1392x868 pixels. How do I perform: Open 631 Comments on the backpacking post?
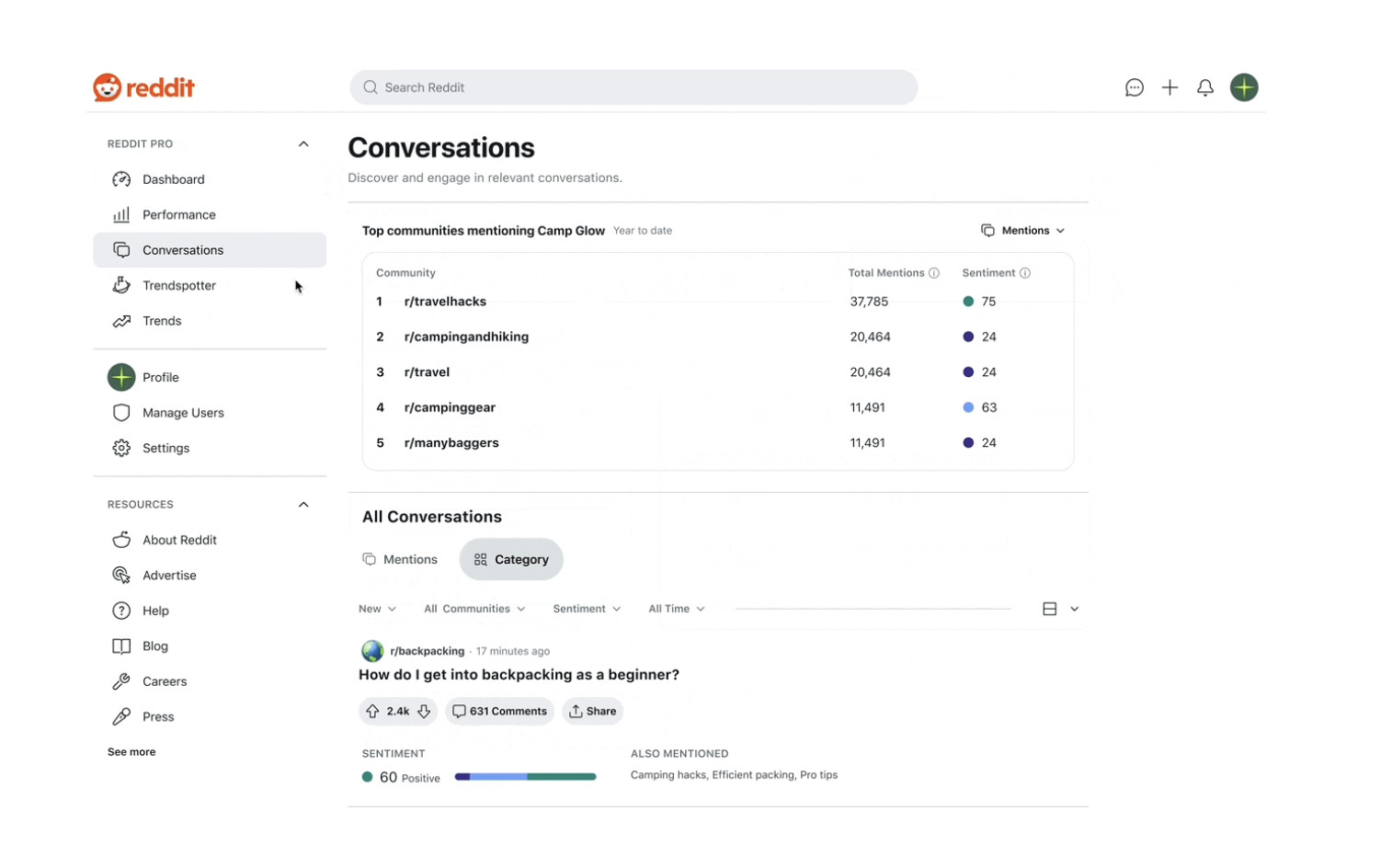click(499, 711)
